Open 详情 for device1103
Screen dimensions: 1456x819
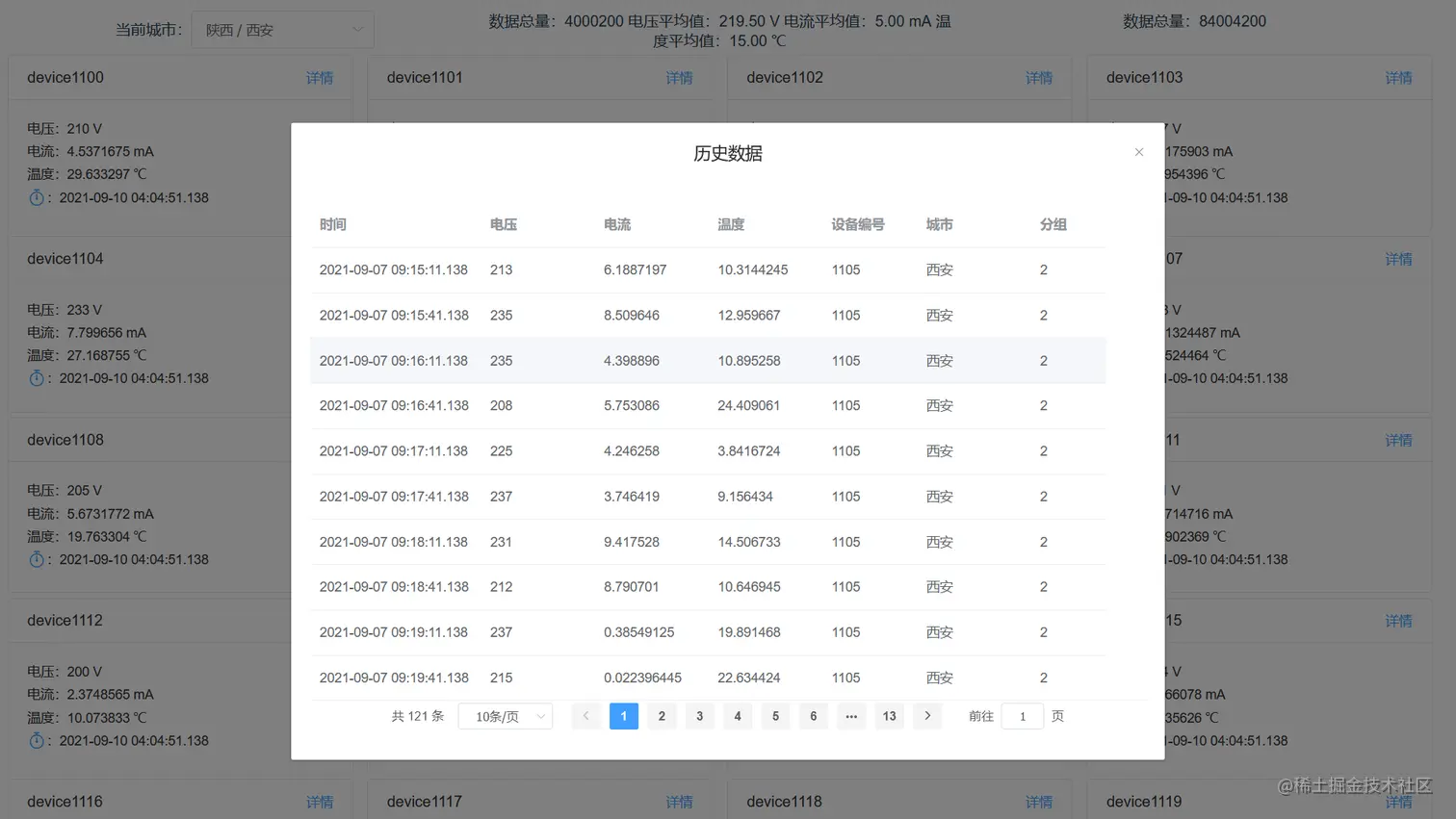point(1399,78)
